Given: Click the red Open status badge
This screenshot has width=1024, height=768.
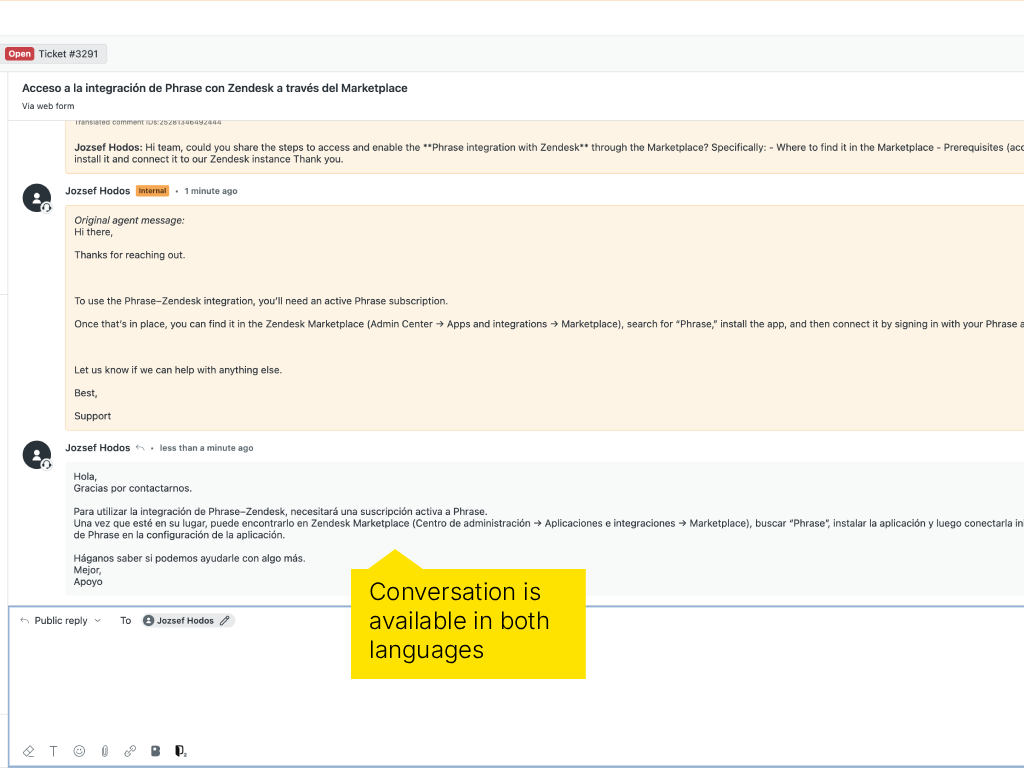Looking at the screenshot, I should 20,54.
